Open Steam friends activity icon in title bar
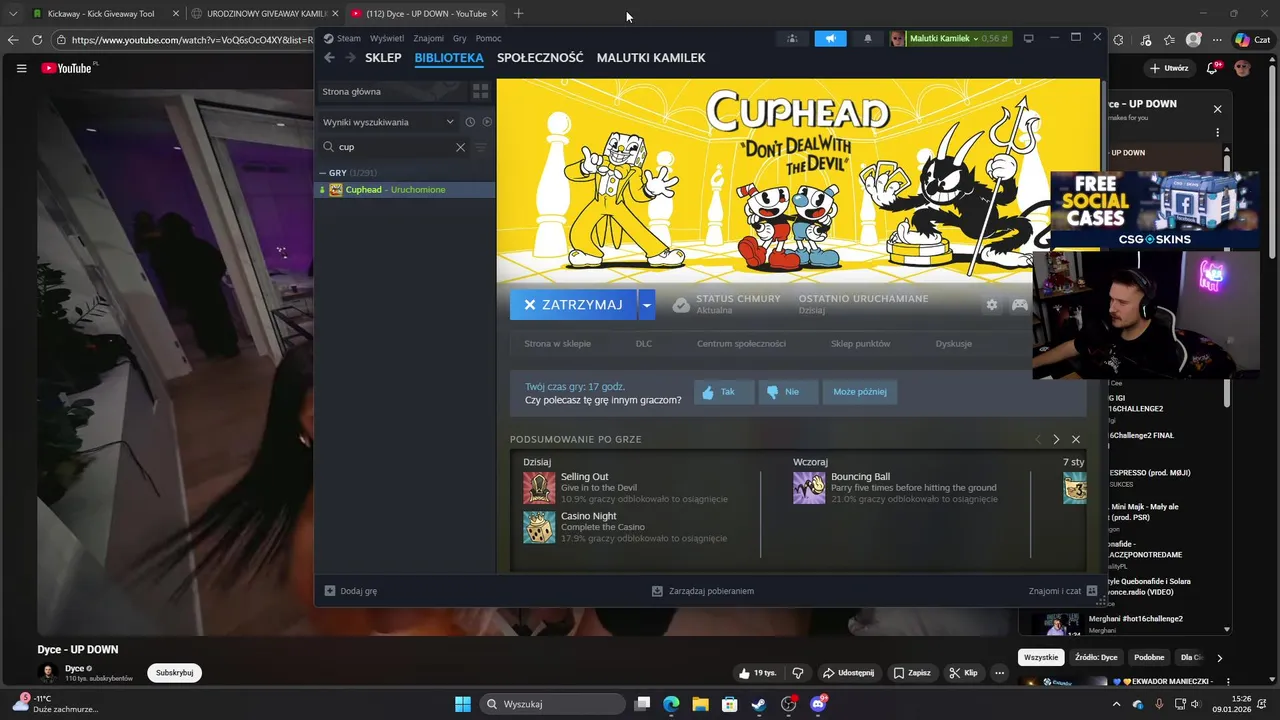 [x=792, y=38]
